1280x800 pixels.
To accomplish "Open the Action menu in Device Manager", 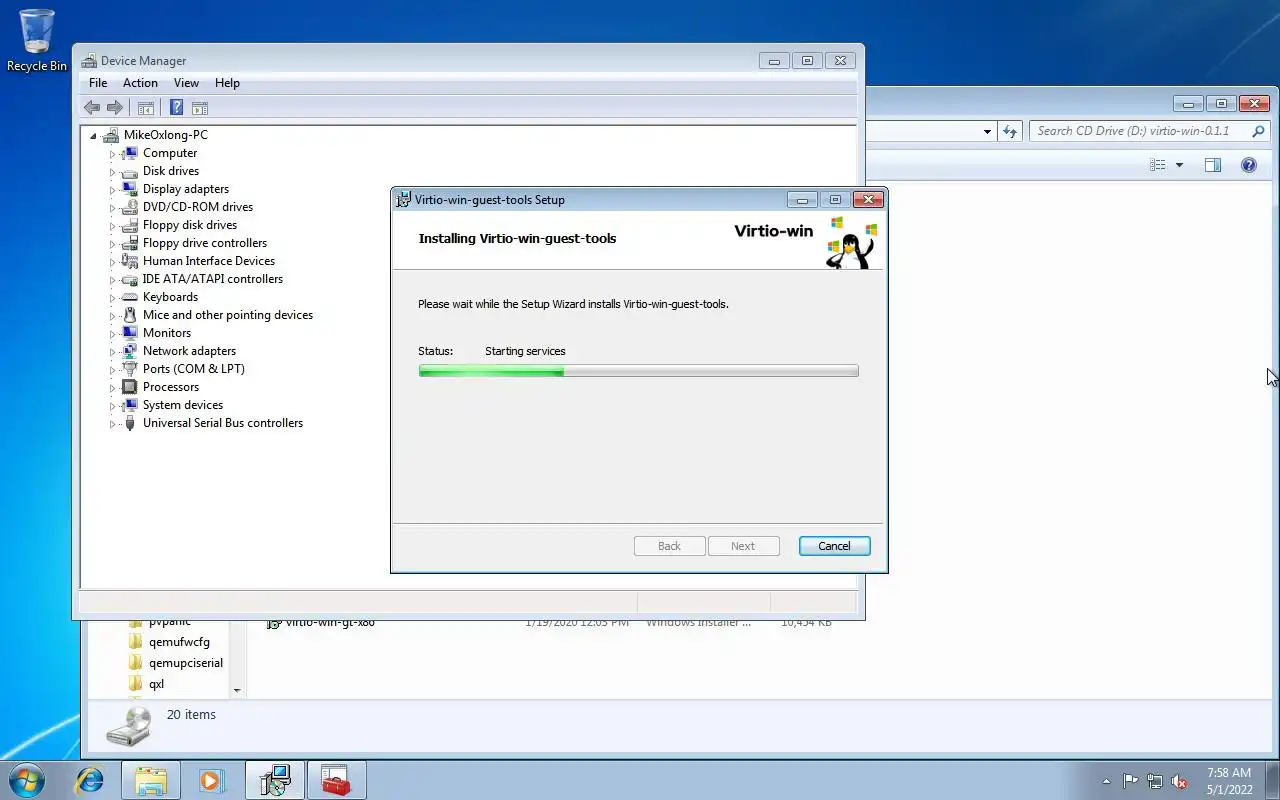I will click(140, 83).
